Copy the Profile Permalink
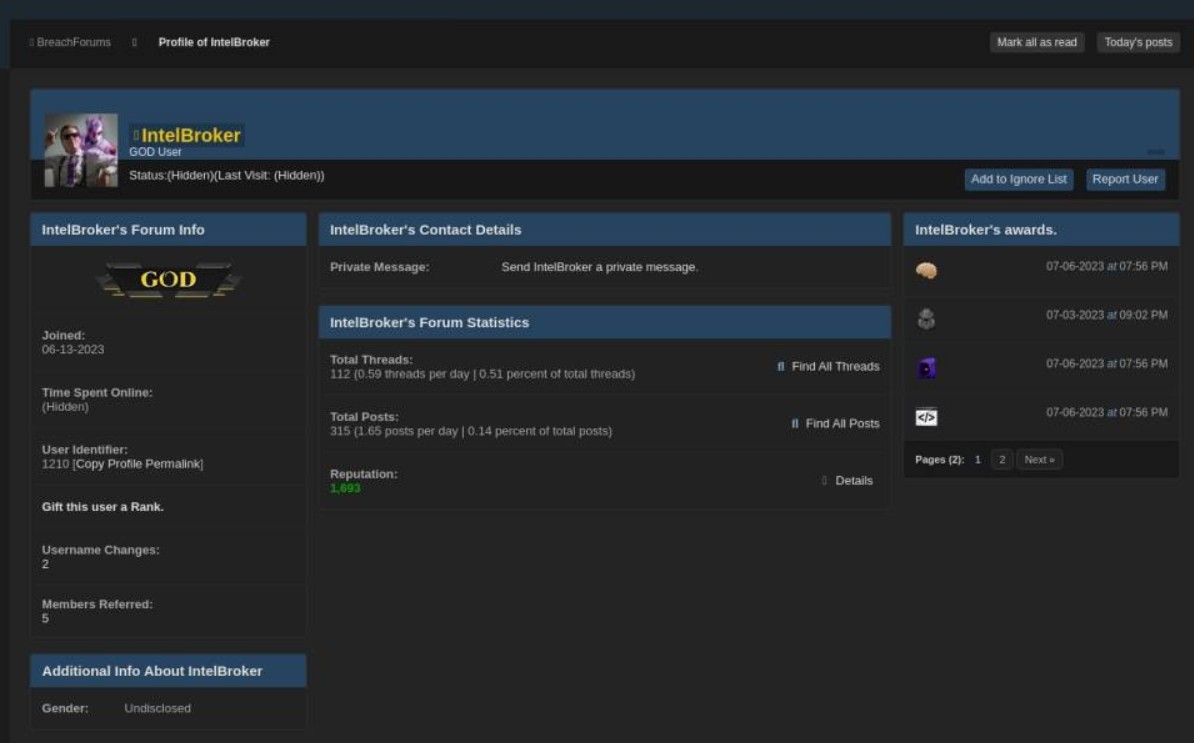This screenshot has width=1194, height=743. pos(139,465)
